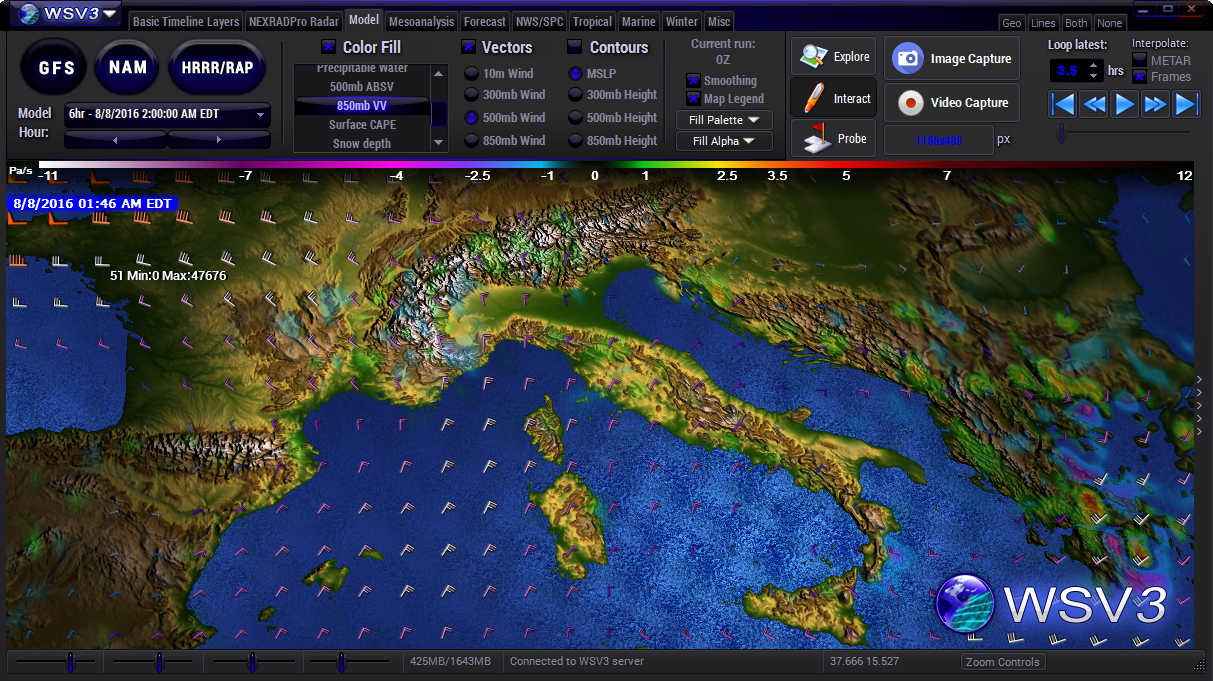Toggle the Map Legend checkbox
1213x681 pixels.
click(693, 98)
